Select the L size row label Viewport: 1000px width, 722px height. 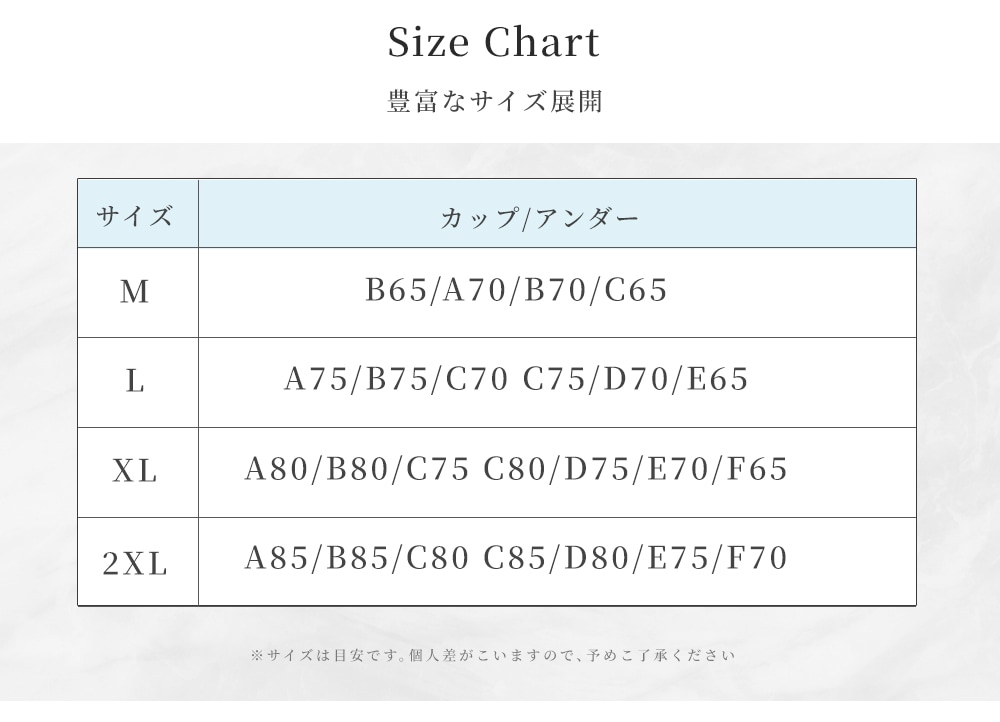pos(135,381)
